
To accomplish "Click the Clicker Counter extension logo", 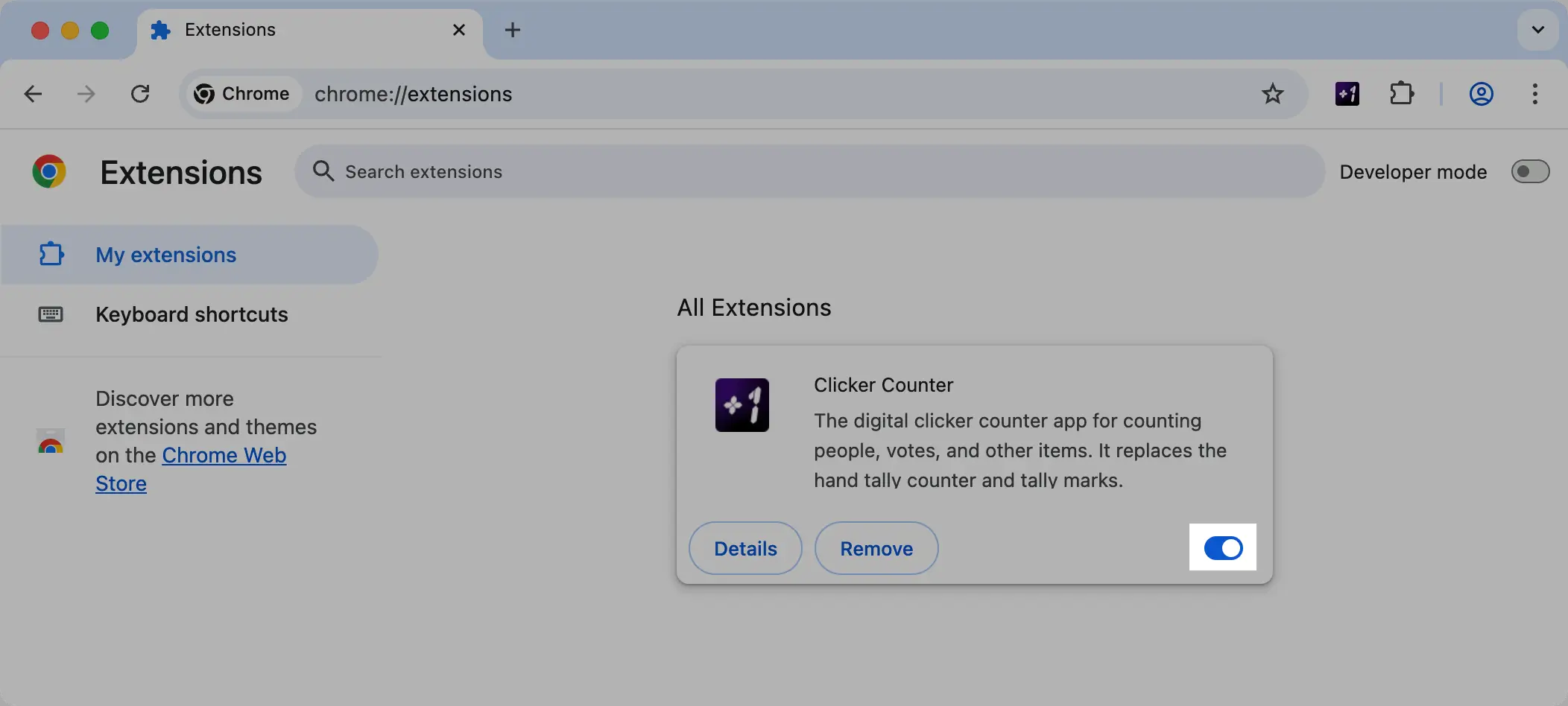I will (x=742, y=405).
